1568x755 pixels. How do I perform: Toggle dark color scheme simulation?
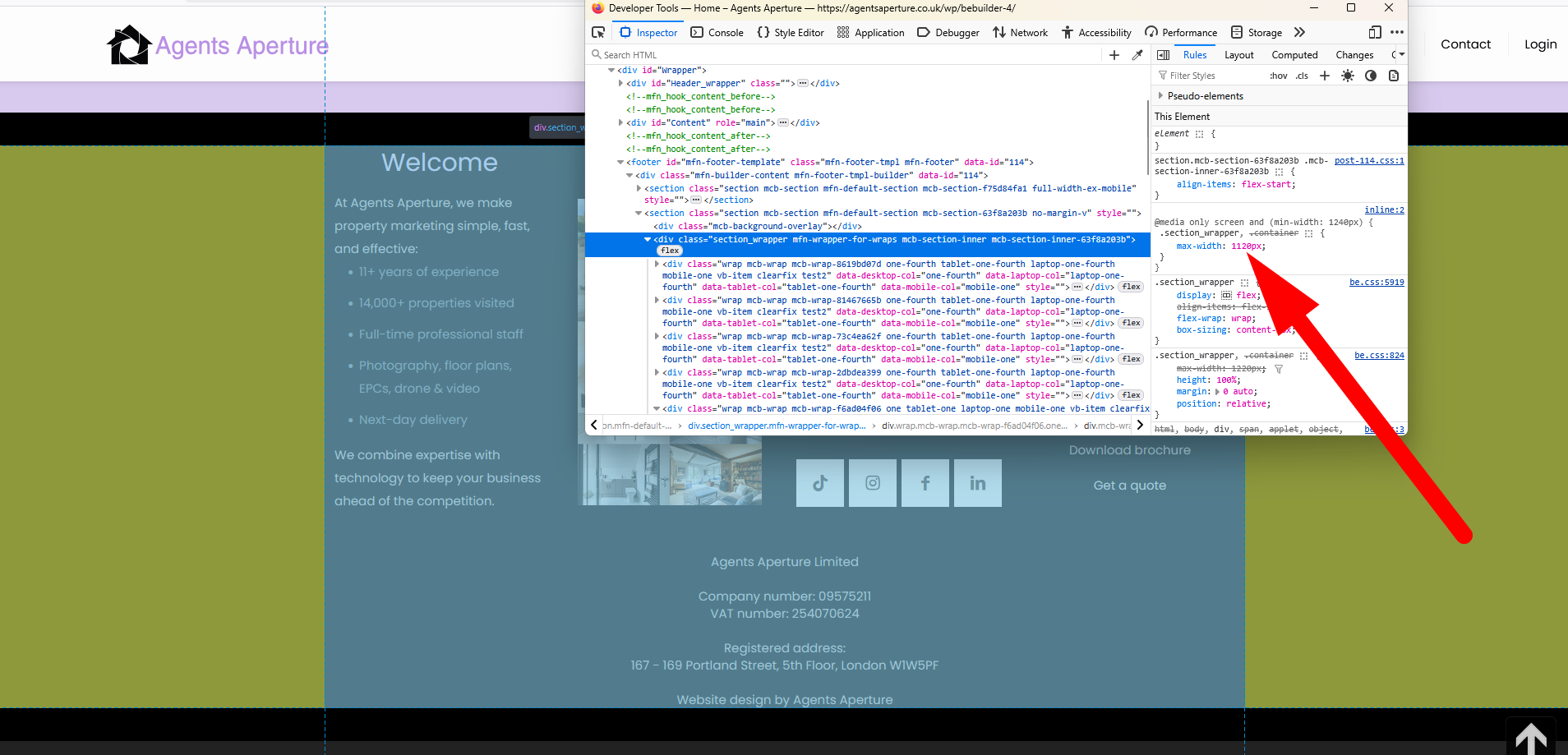pos(1371,76)
